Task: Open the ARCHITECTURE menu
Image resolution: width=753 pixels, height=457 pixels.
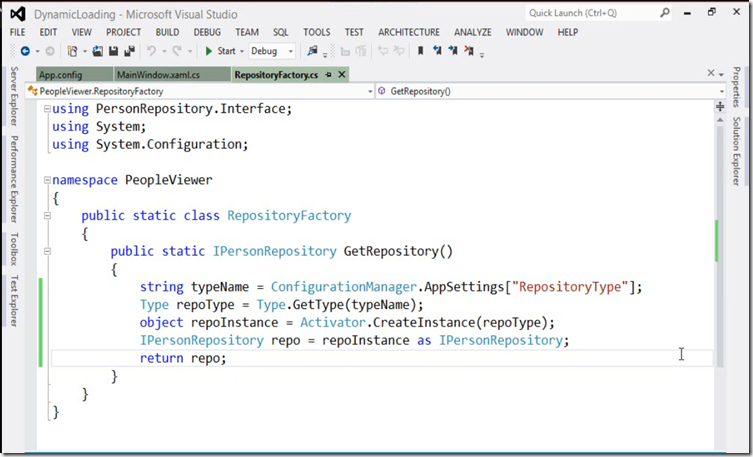Action: (x=409, y=32)
